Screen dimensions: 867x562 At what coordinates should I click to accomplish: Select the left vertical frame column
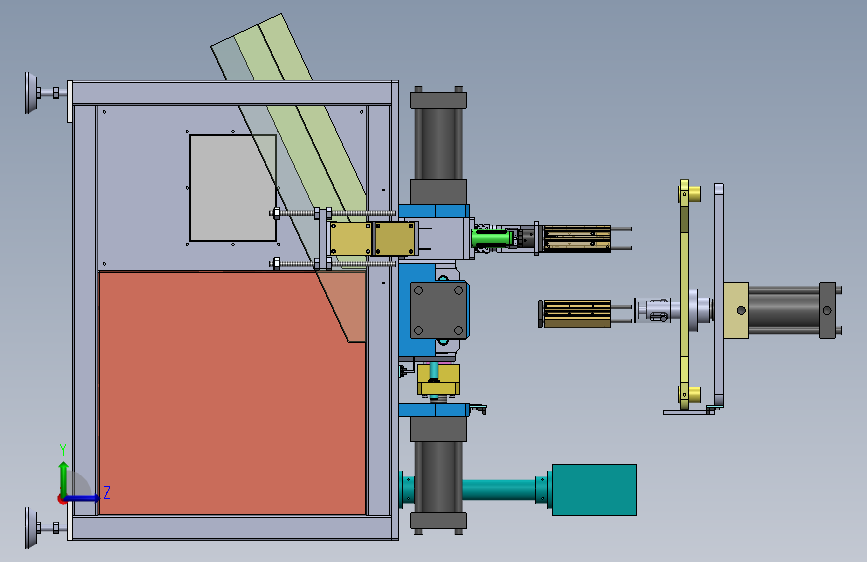pyautogui.click(x=85, y=310)
